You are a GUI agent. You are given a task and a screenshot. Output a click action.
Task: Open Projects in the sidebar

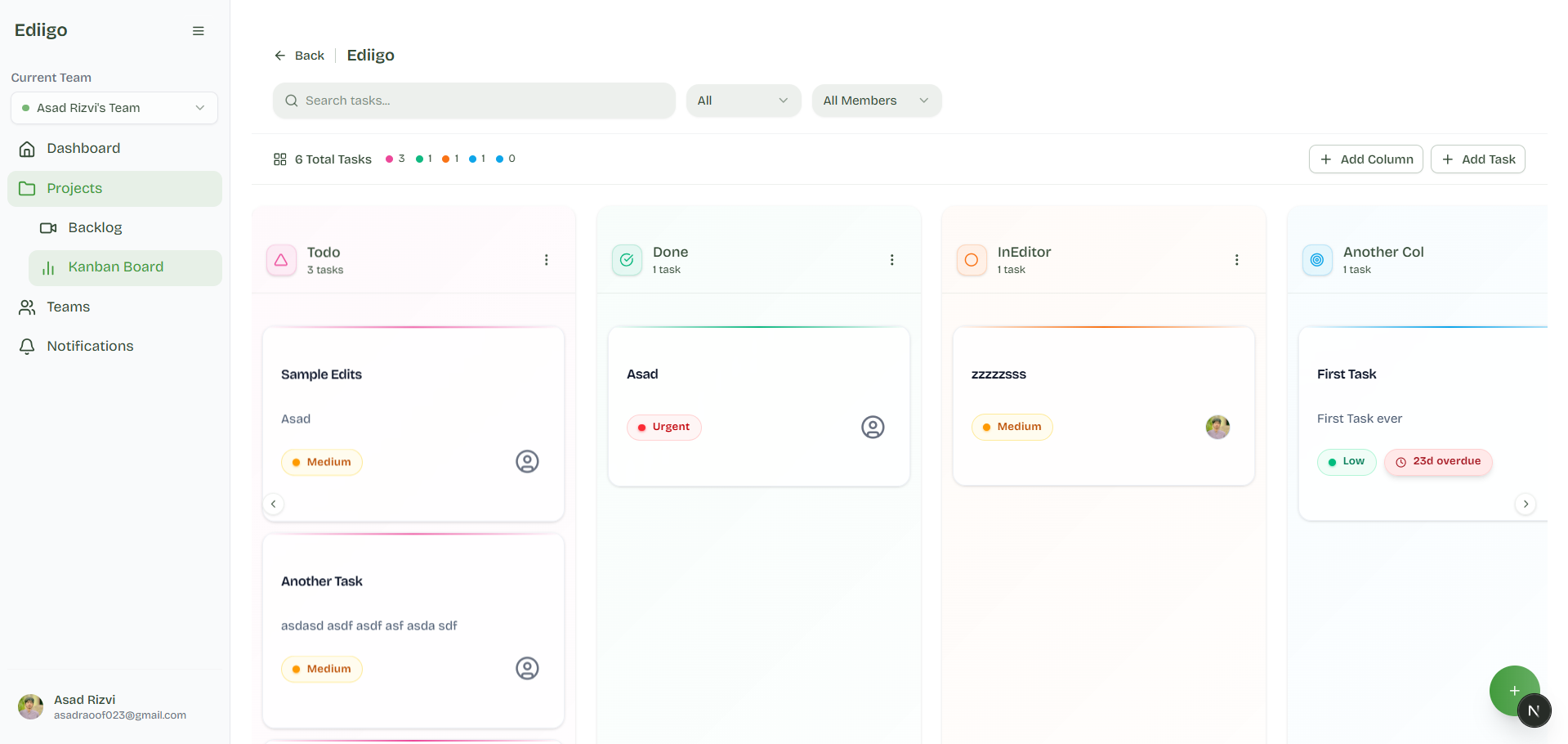pyautogui.click(x=114, y=188)
